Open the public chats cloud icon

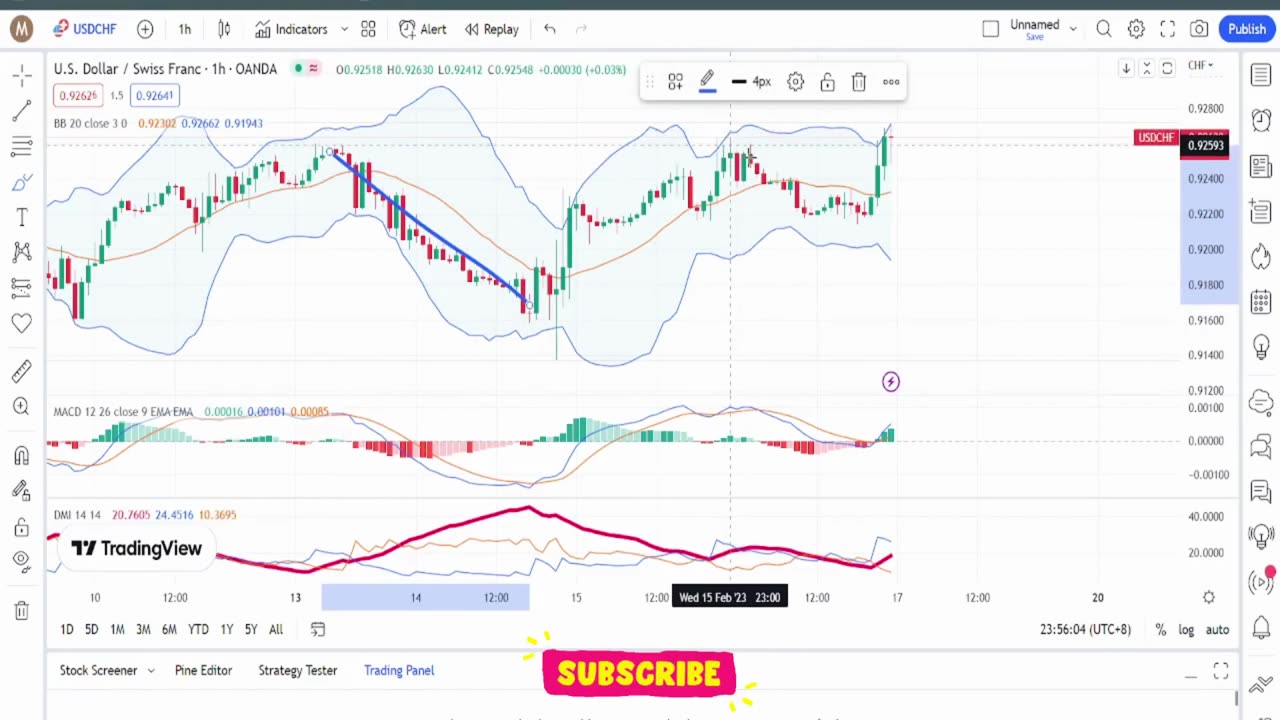tap(1261, 403)
